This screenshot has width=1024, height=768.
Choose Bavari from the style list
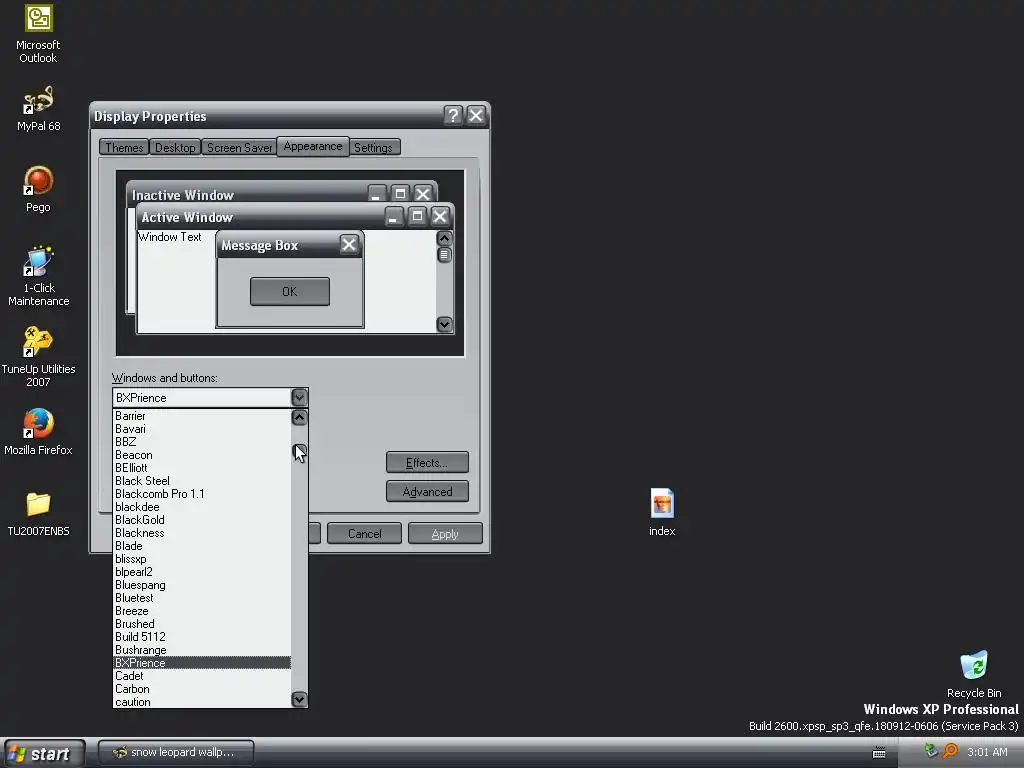coord(202,429)
